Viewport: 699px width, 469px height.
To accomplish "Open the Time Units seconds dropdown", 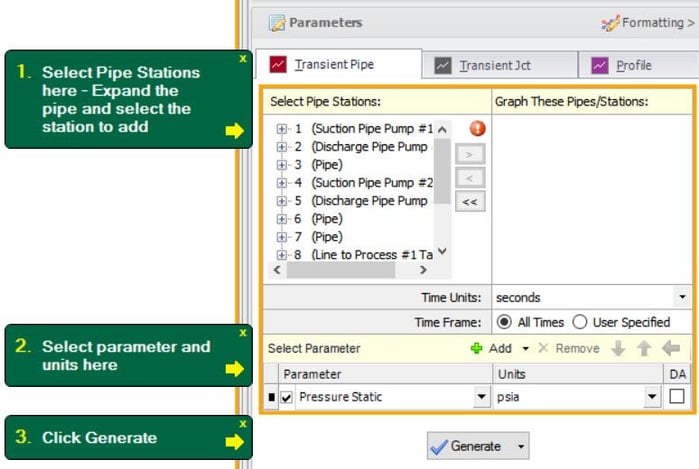I will click(682, 297).
